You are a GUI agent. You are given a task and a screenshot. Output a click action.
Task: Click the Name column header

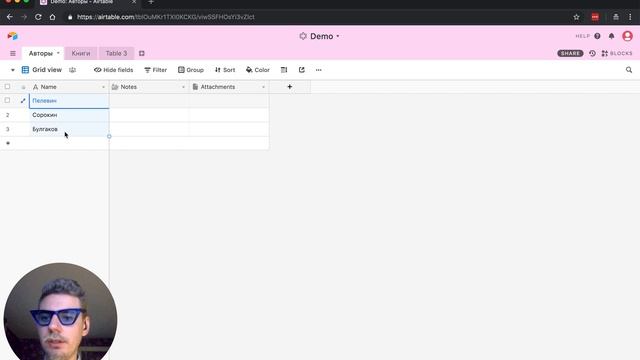tap(69, 87)
